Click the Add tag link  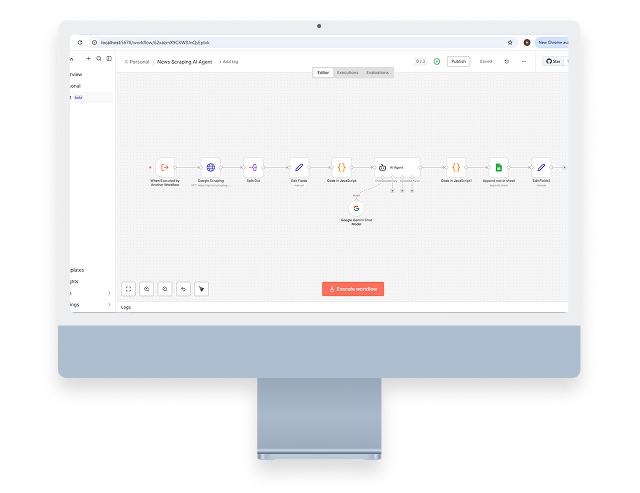click(229, 62)
